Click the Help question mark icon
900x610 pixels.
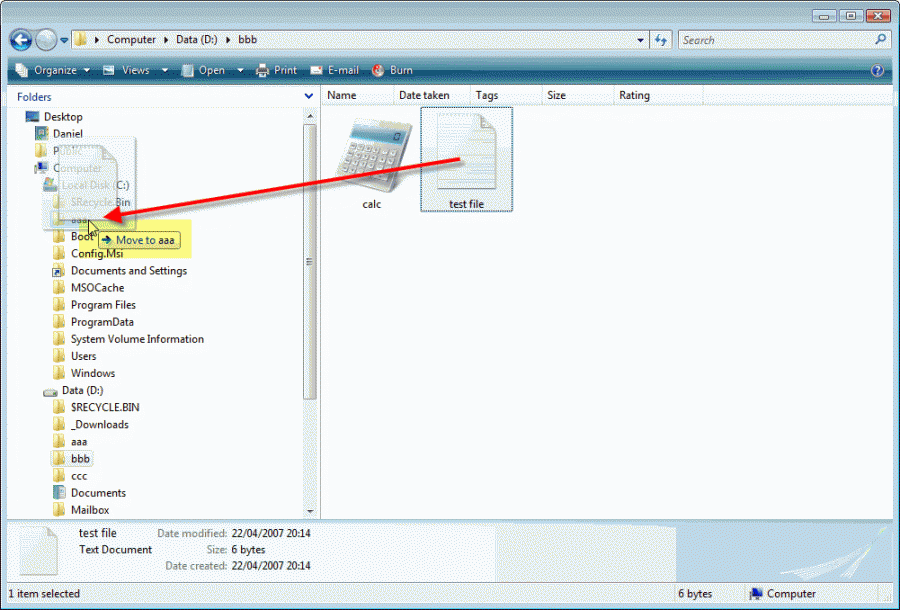pos(877,70)
